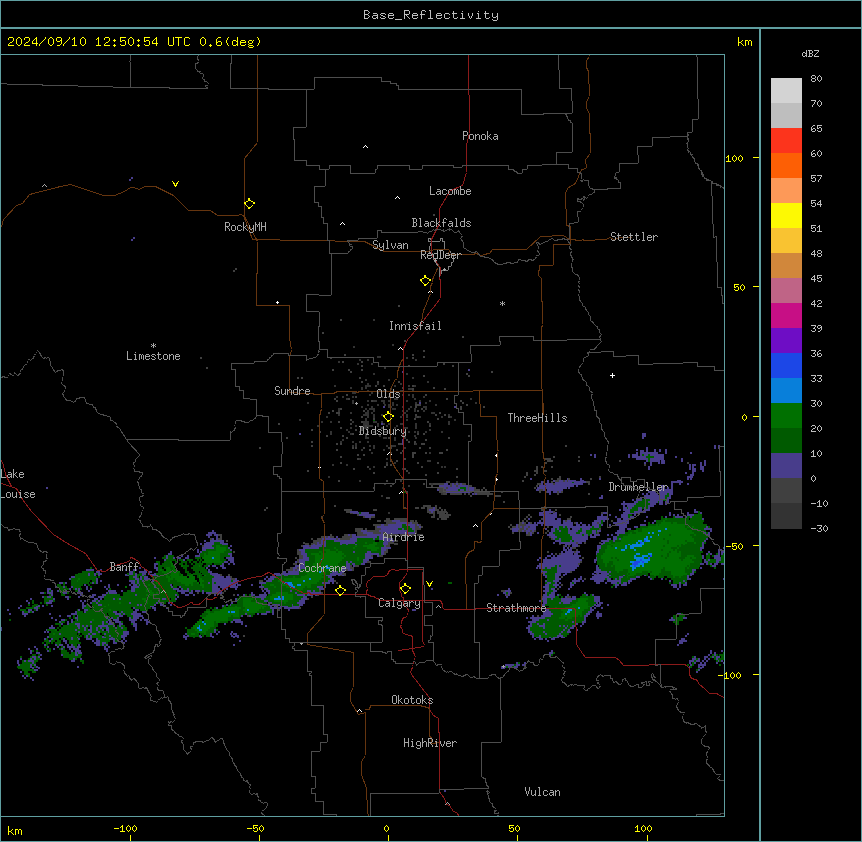Image resolution: width=862 pixels, height=842 pixels.
Task: Pick the orange 57-60 dBZ legend swatch
Action: [786, 165]
